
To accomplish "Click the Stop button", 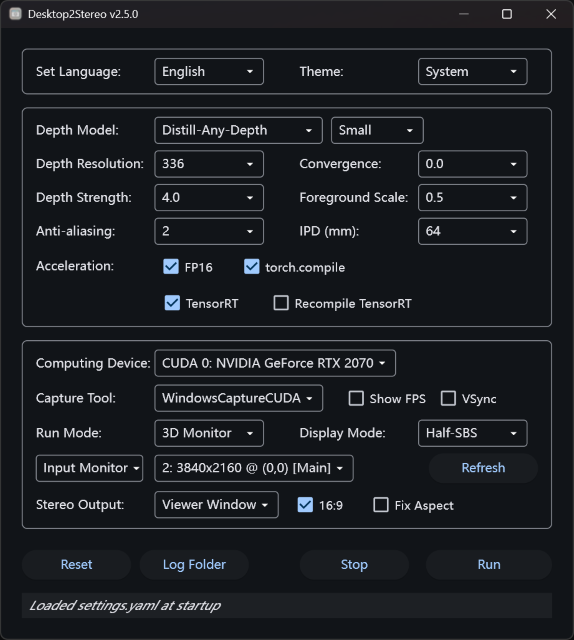I will coord(354,565).
